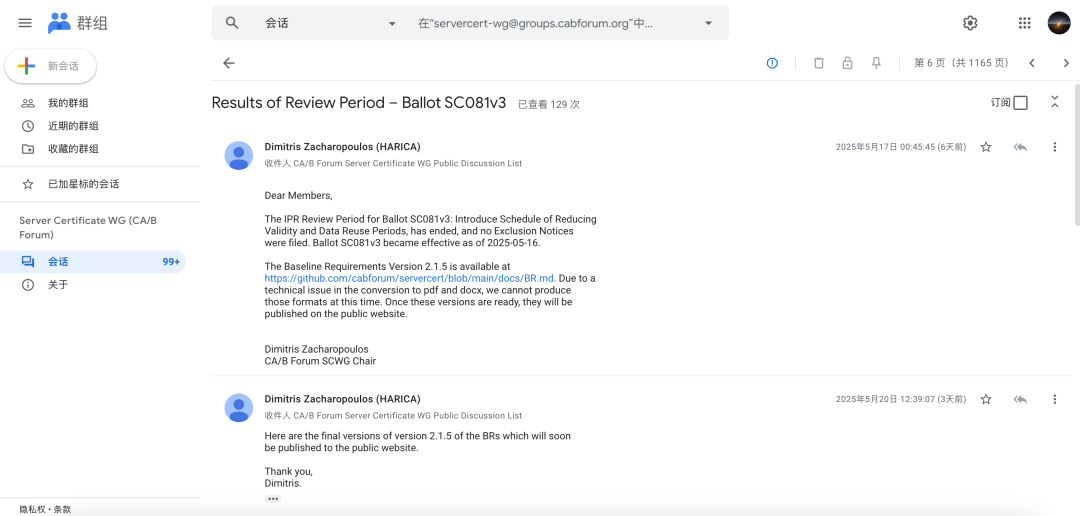Click the 新会话 button
1080x516 pixels.
pyautogui.click(x=51, y=66)
